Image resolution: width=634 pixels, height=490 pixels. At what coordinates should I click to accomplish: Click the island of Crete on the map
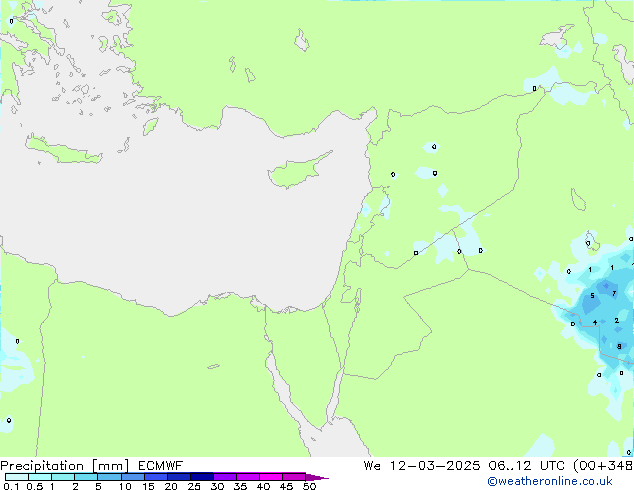pyautogui.click(x=63, y=150)
